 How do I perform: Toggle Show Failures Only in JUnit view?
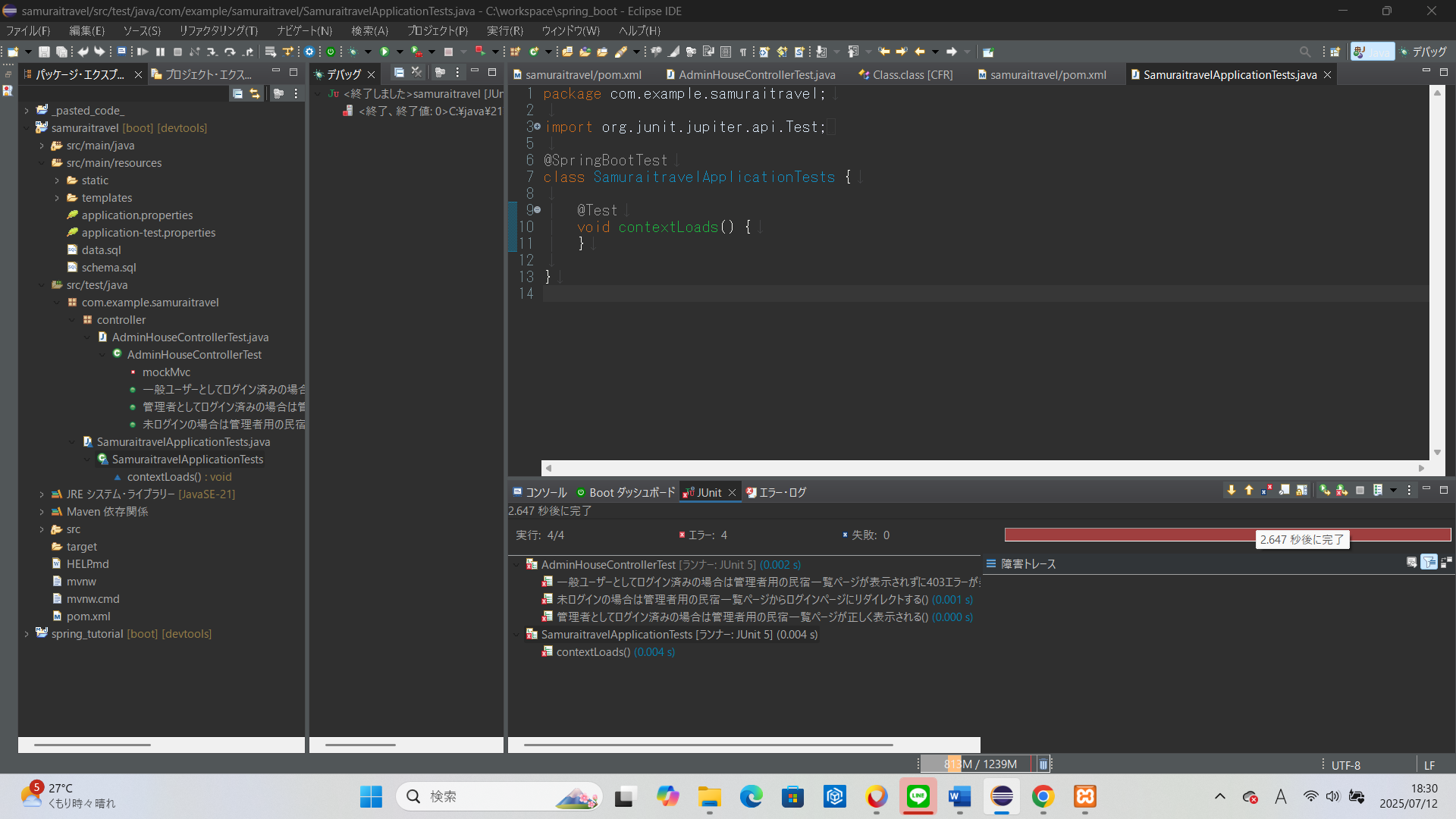pos(1266,491)
